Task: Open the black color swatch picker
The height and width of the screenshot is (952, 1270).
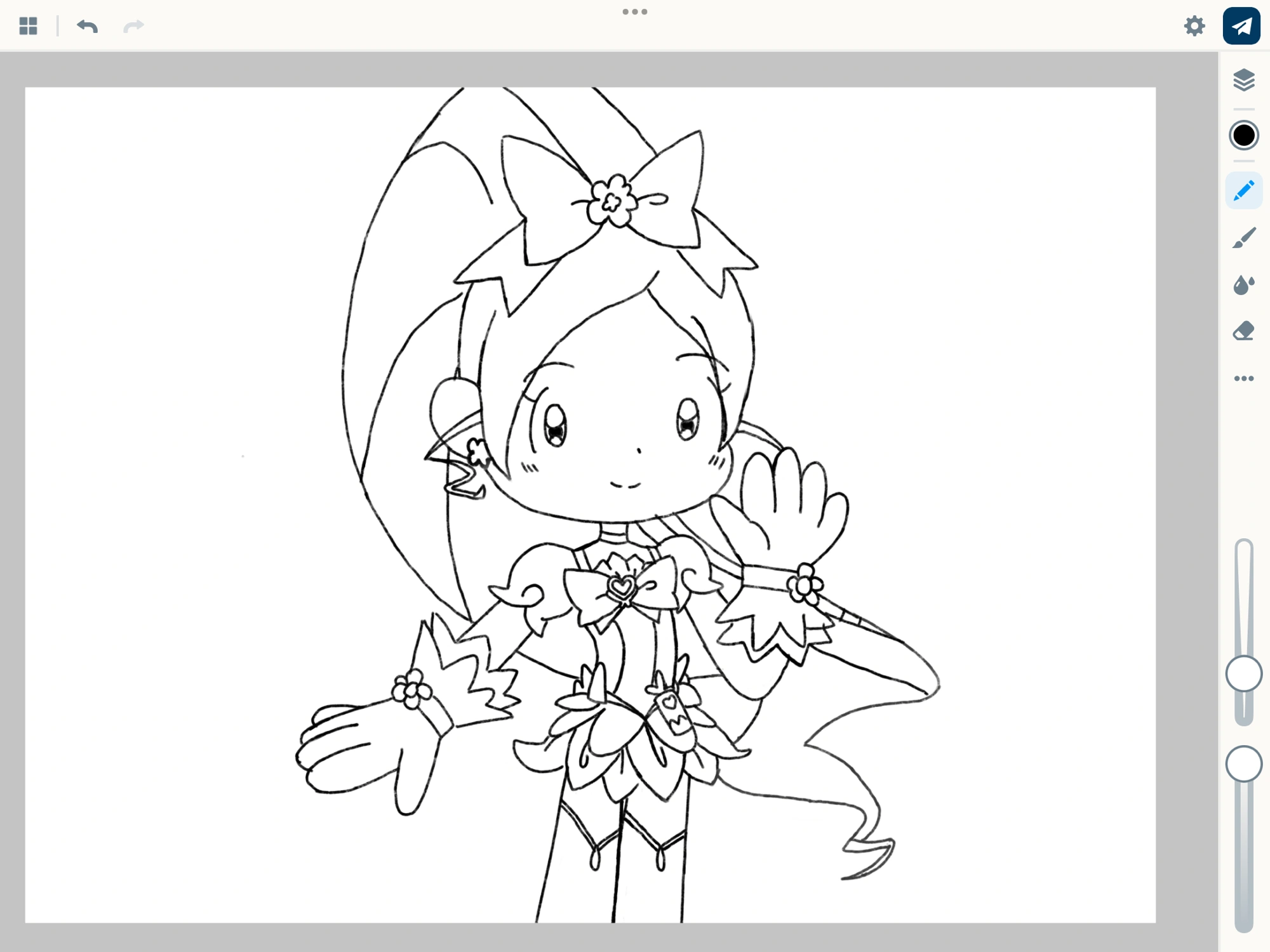Action: [x=1243, y=135]
